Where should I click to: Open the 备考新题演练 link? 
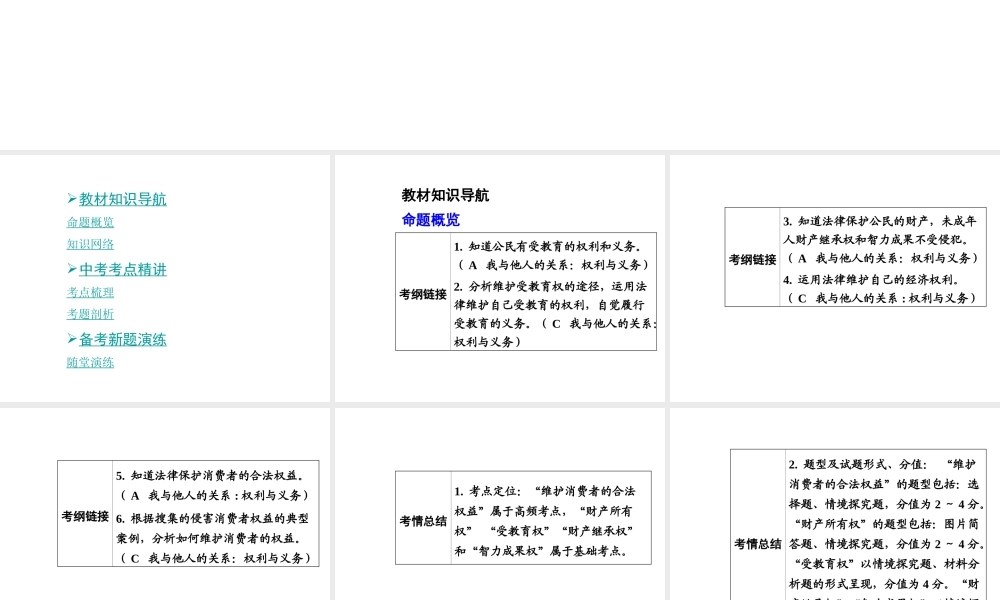coord(122,339)
